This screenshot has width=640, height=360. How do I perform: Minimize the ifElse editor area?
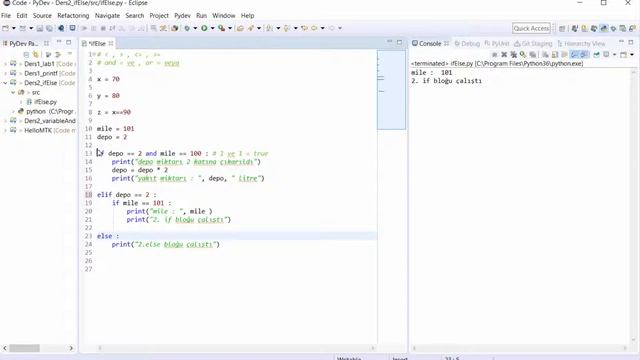click(389, 42)
